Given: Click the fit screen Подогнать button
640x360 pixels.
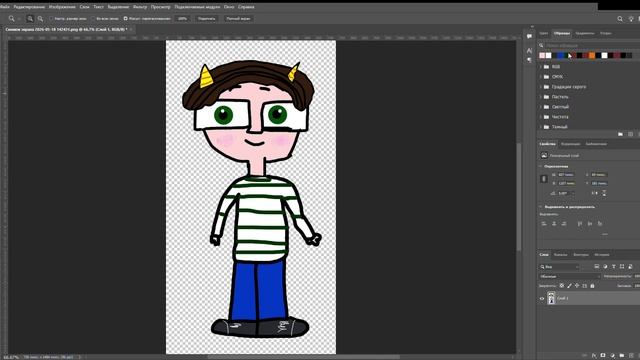Looking at the screenshot, I should (207, 19).
